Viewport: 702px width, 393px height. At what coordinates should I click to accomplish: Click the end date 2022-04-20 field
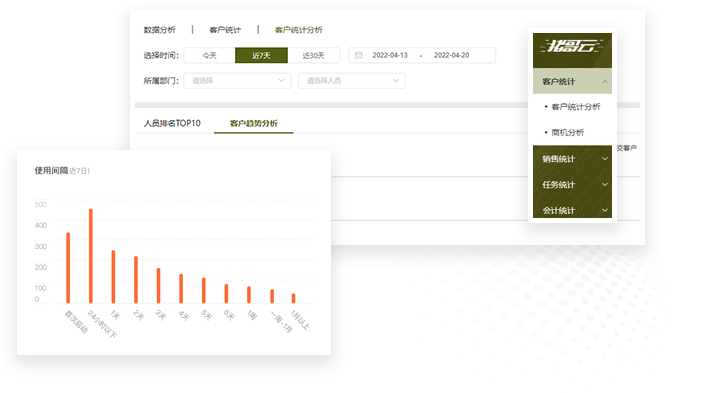pos(451,55)
